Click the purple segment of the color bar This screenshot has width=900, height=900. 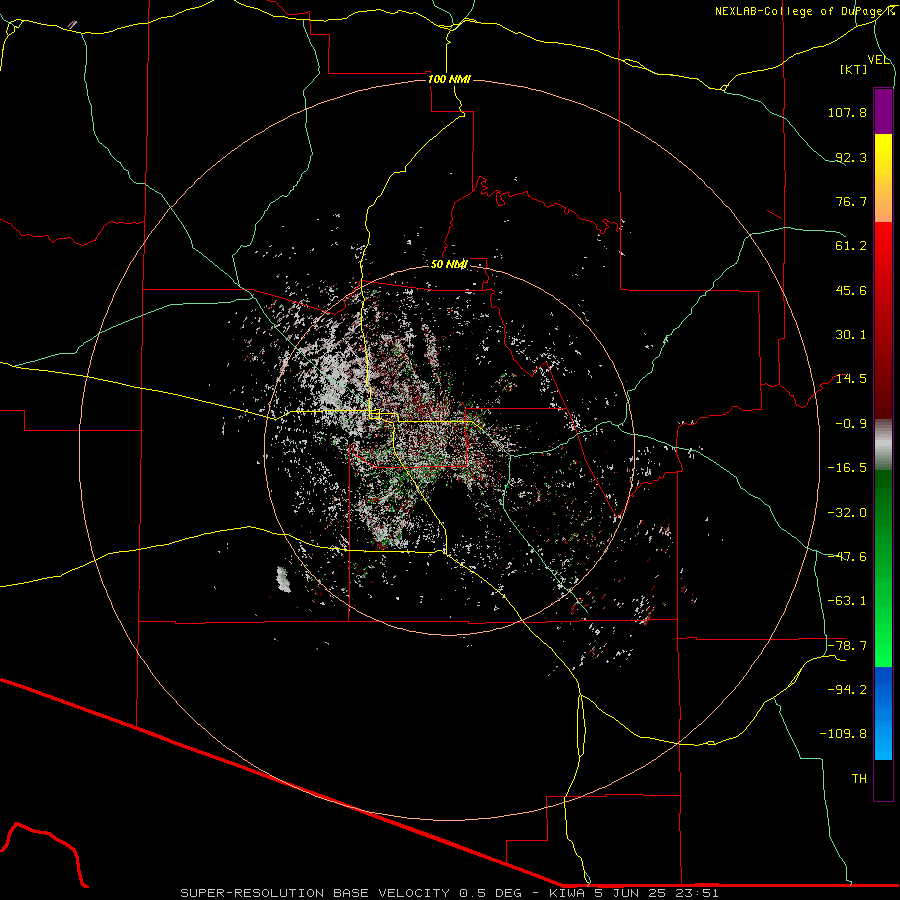point(883,111)
